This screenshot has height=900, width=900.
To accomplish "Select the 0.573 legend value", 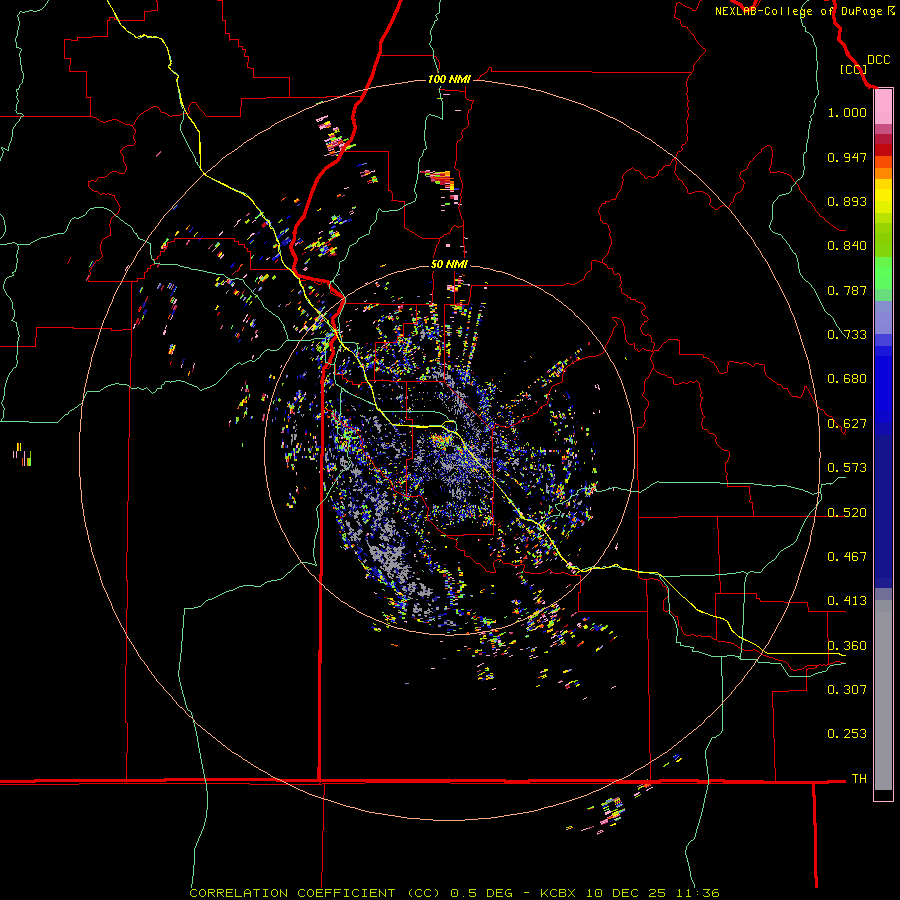I will point(847,468).
